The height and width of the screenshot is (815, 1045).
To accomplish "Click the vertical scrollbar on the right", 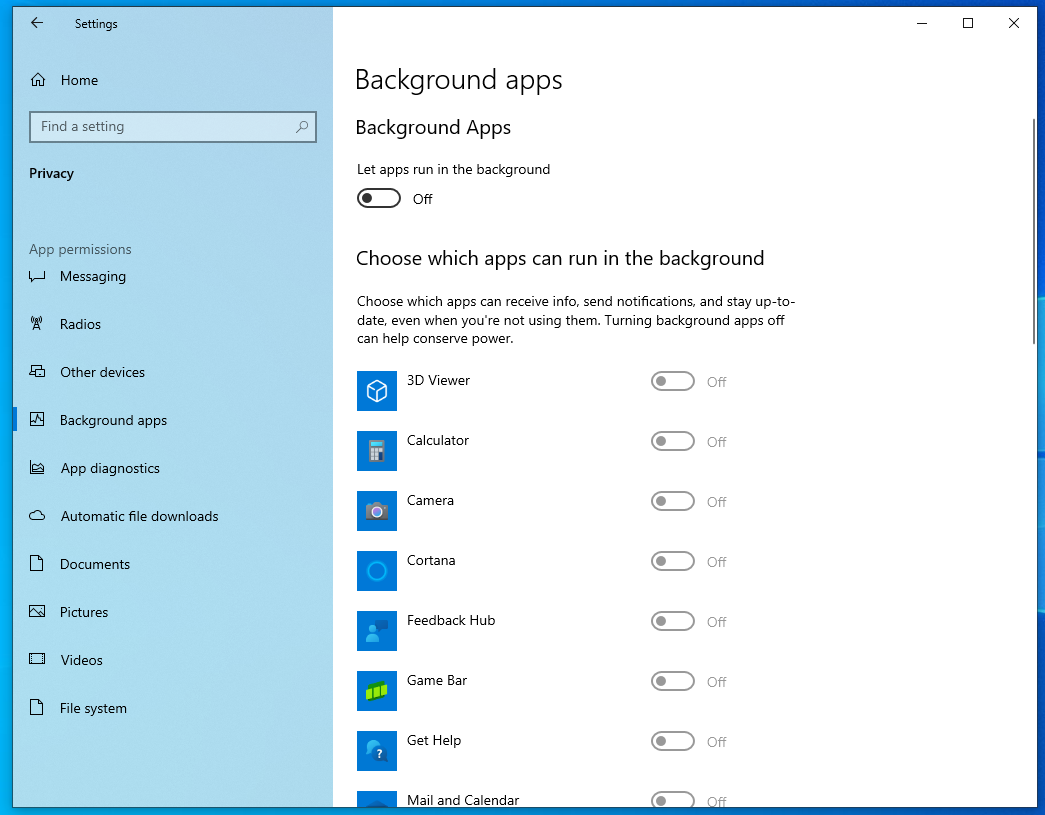I will click(x=1034, y=231).
